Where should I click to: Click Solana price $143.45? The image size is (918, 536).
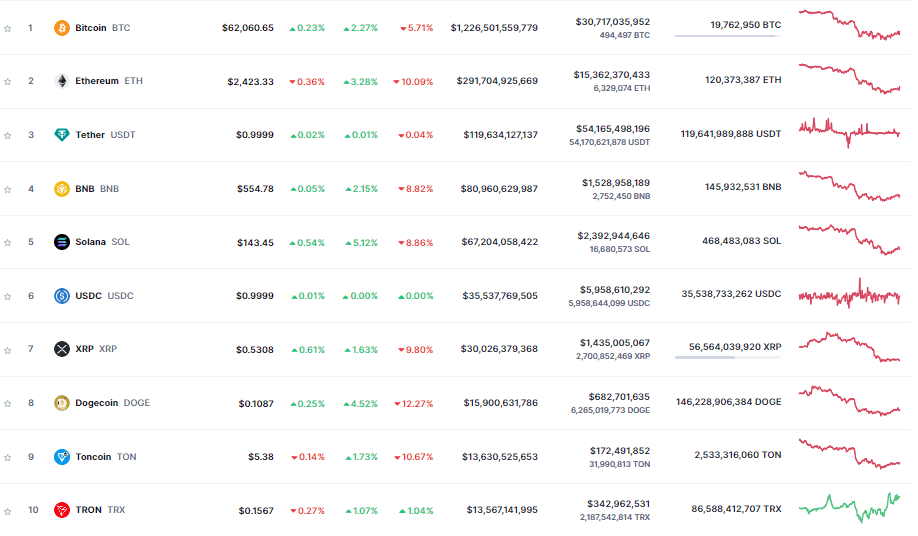click(x=255, y=242)
